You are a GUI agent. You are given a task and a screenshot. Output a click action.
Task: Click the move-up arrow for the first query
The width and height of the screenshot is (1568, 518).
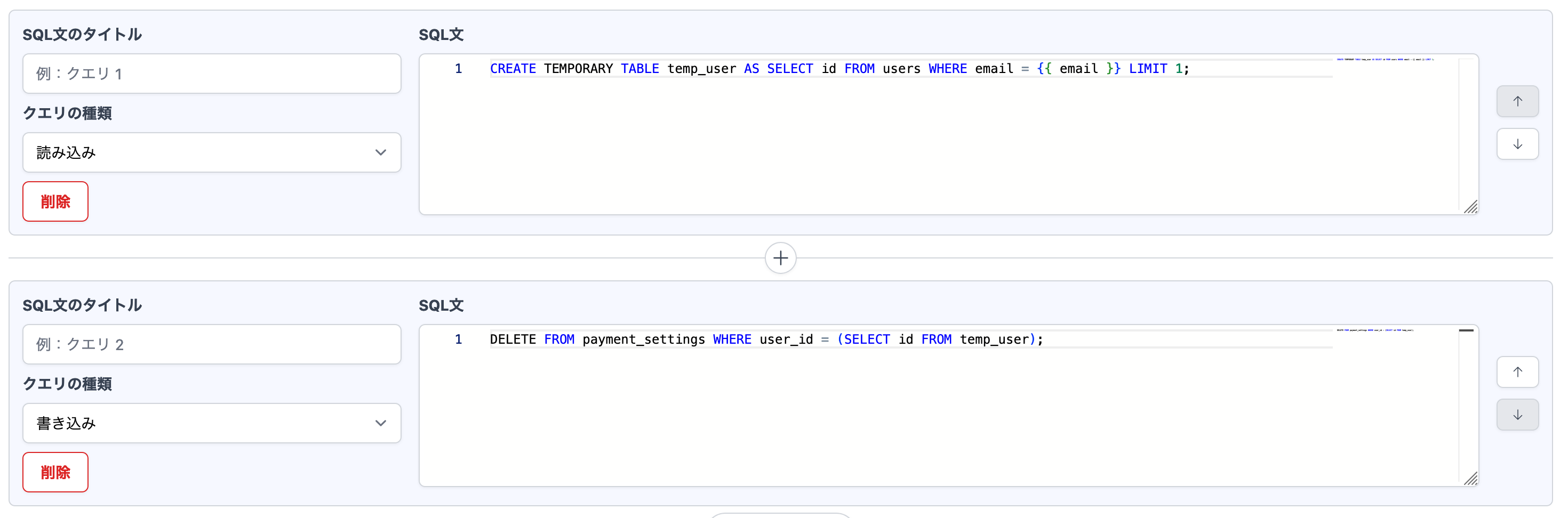pos(1517,102)
